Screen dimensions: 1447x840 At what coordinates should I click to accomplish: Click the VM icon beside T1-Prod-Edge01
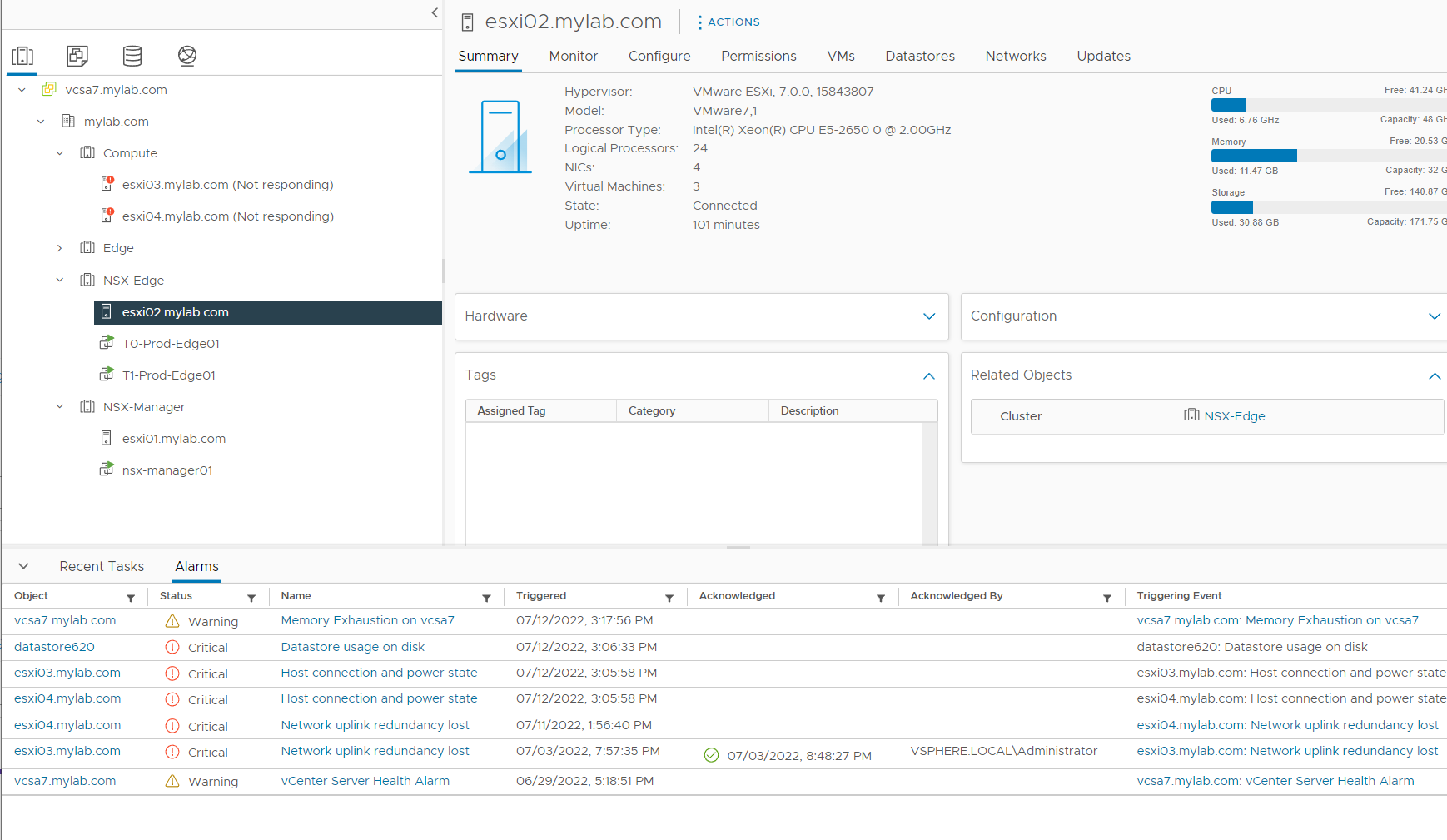tap(107, 375)
